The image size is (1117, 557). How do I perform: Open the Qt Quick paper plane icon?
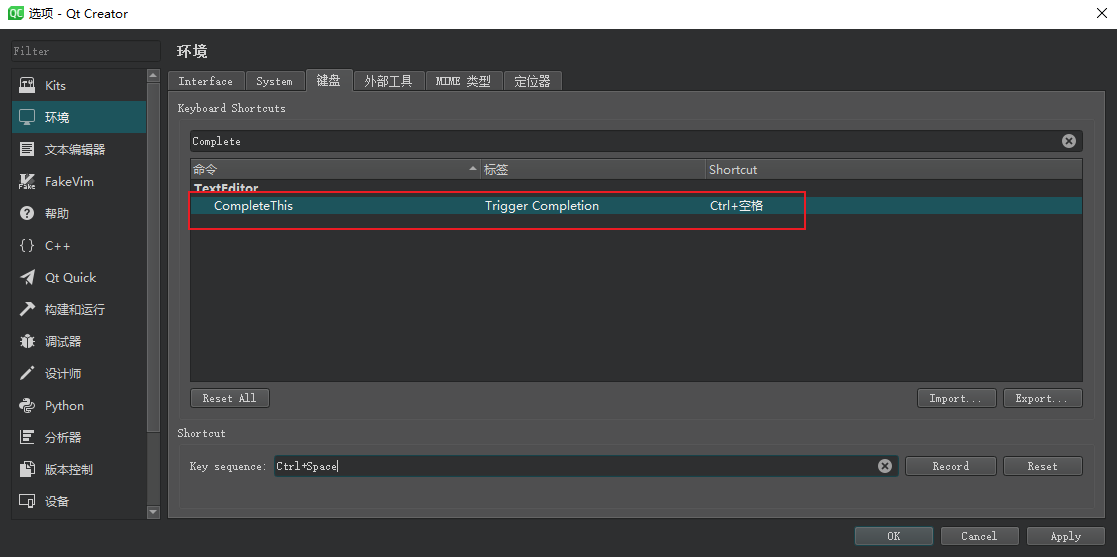tap(27, 278)
